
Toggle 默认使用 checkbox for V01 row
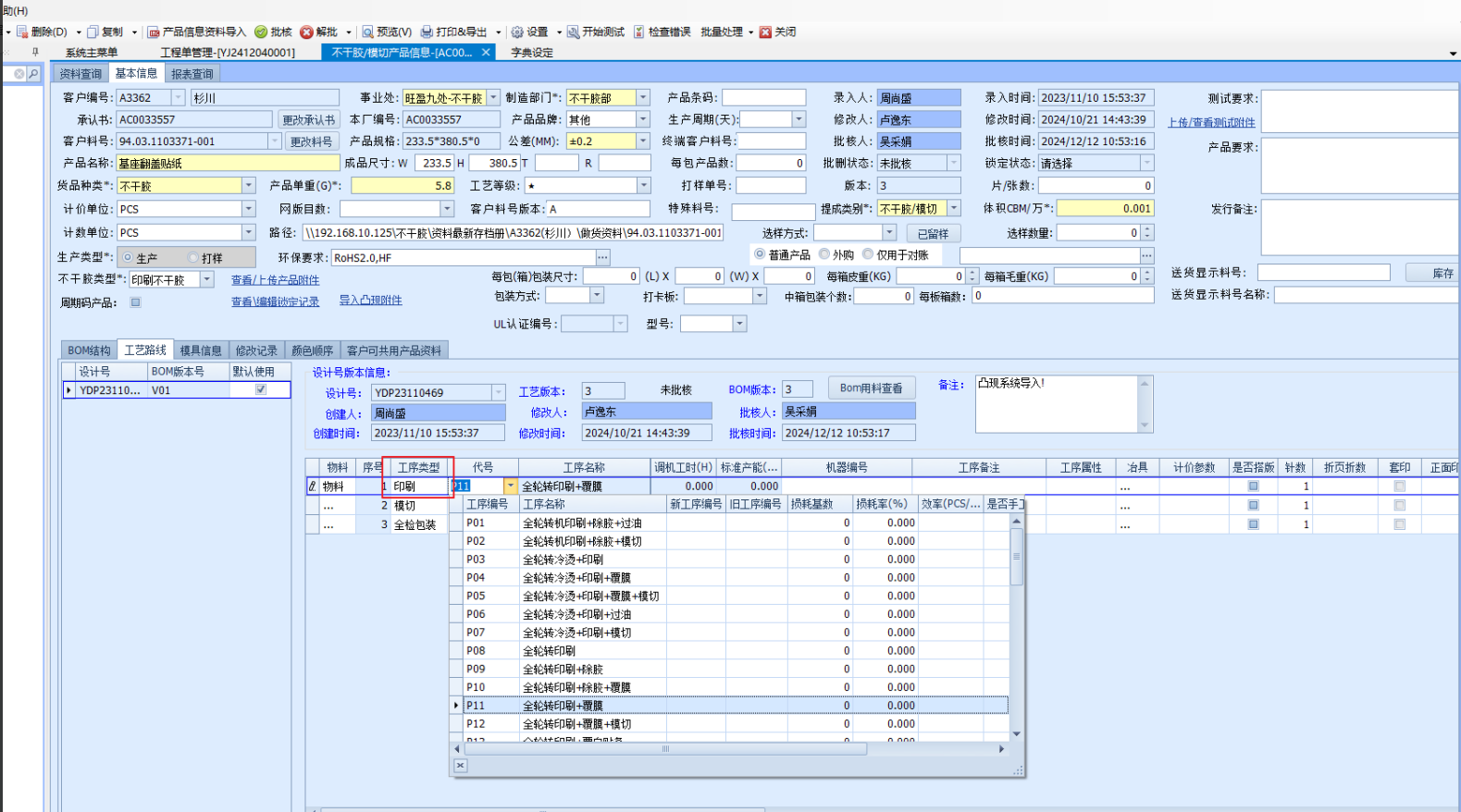pyautogui.click(x=261, y=389)
